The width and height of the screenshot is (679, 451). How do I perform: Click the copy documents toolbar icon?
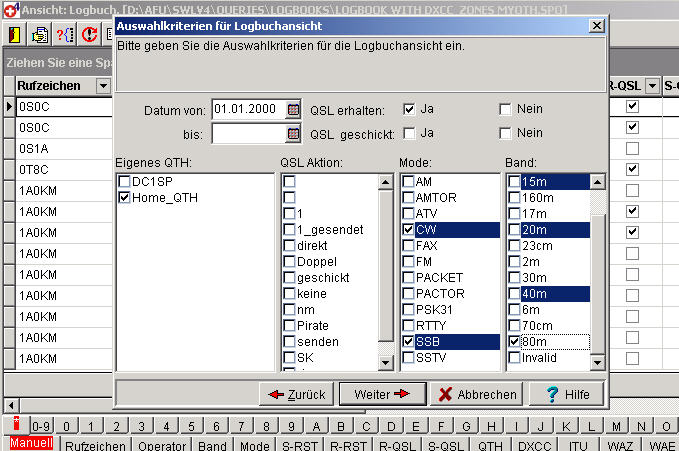point(40,34)
